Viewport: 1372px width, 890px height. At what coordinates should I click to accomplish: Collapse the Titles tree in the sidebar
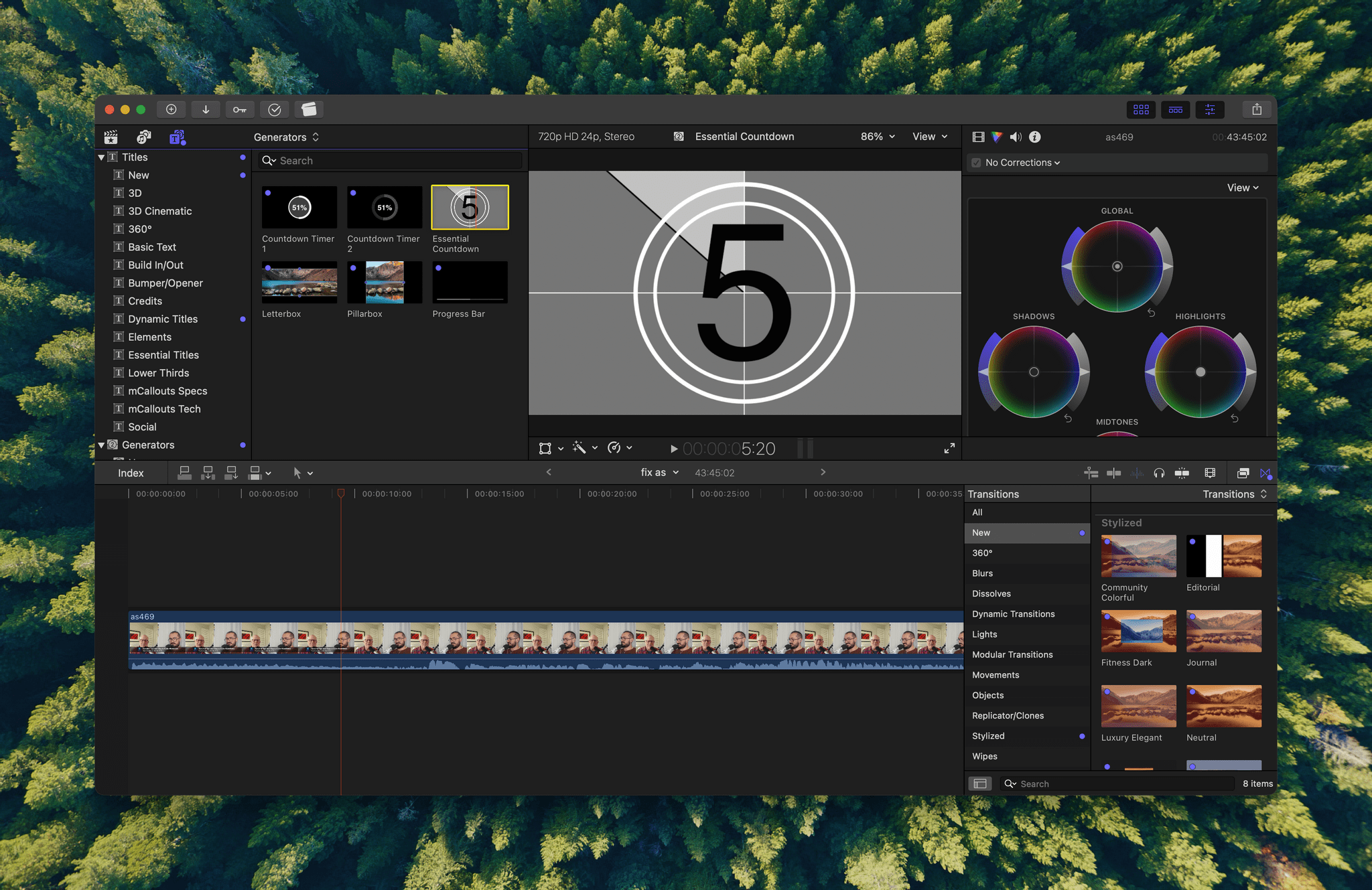[102, 157]
